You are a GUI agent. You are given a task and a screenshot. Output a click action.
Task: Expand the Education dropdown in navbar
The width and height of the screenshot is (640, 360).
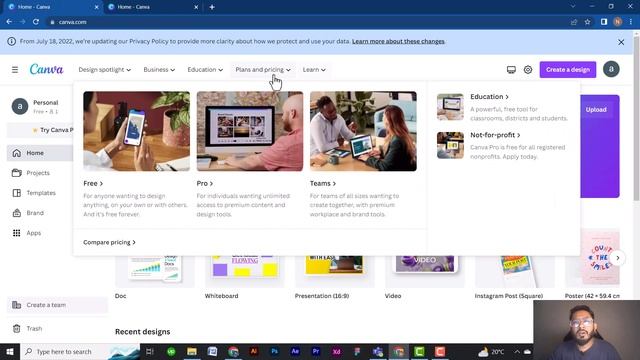tap(205, 70)
